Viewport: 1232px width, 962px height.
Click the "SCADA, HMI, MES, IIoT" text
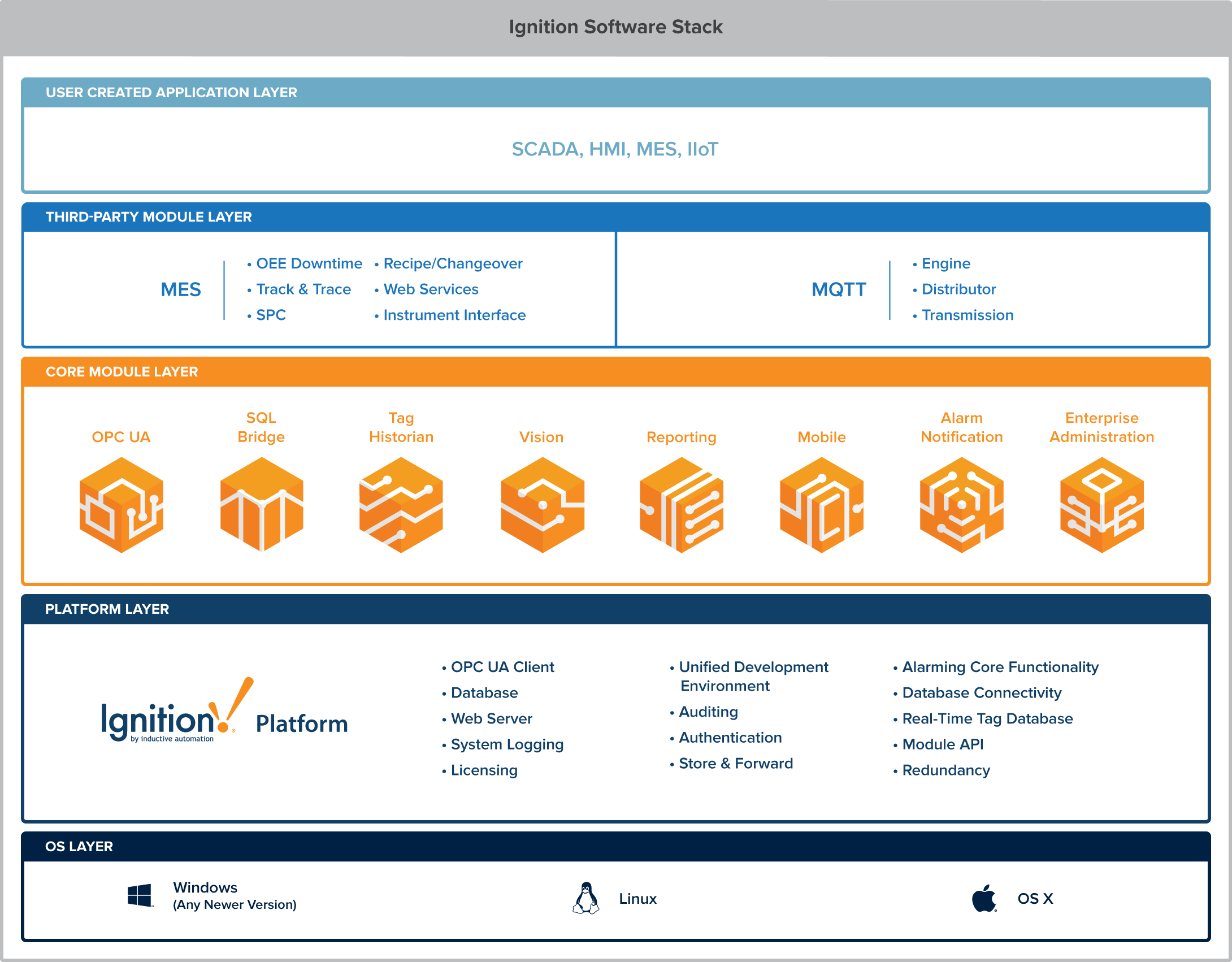tap(615, 149)
